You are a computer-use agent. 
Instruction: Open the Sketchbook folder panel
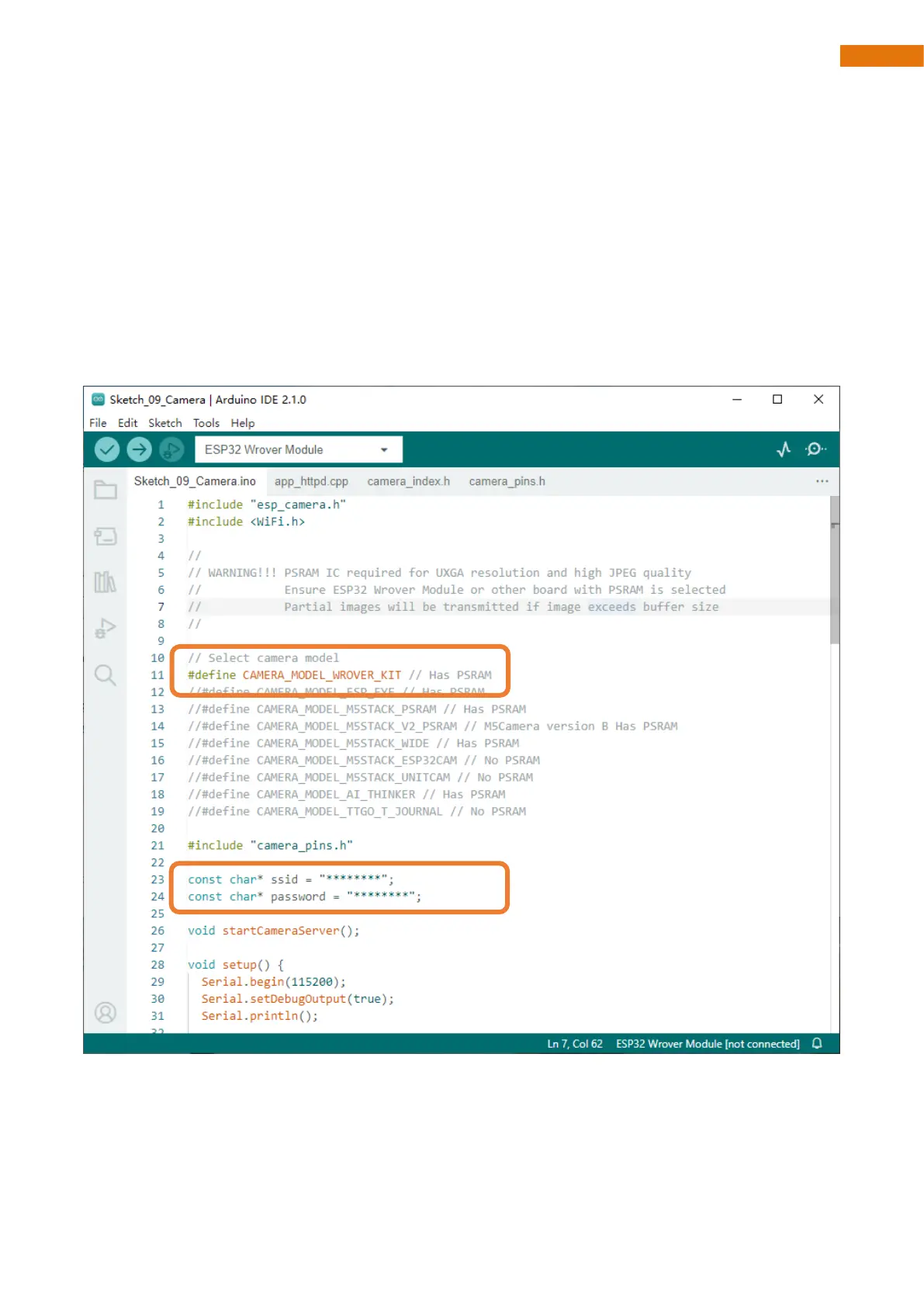(x=106, y=490)
